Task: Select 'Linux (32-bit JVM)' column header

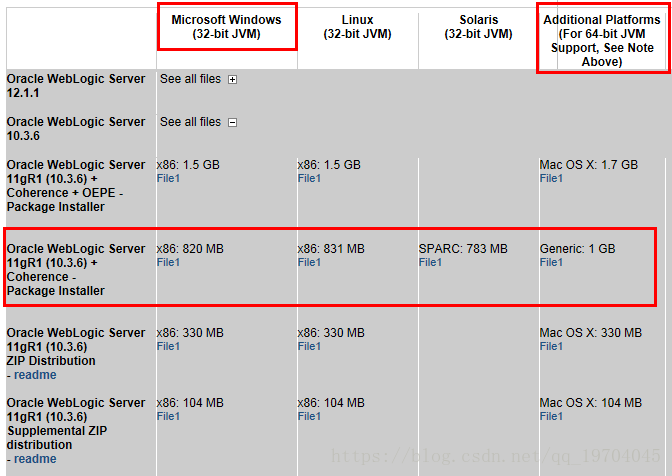Action: [x=357, y=27]
